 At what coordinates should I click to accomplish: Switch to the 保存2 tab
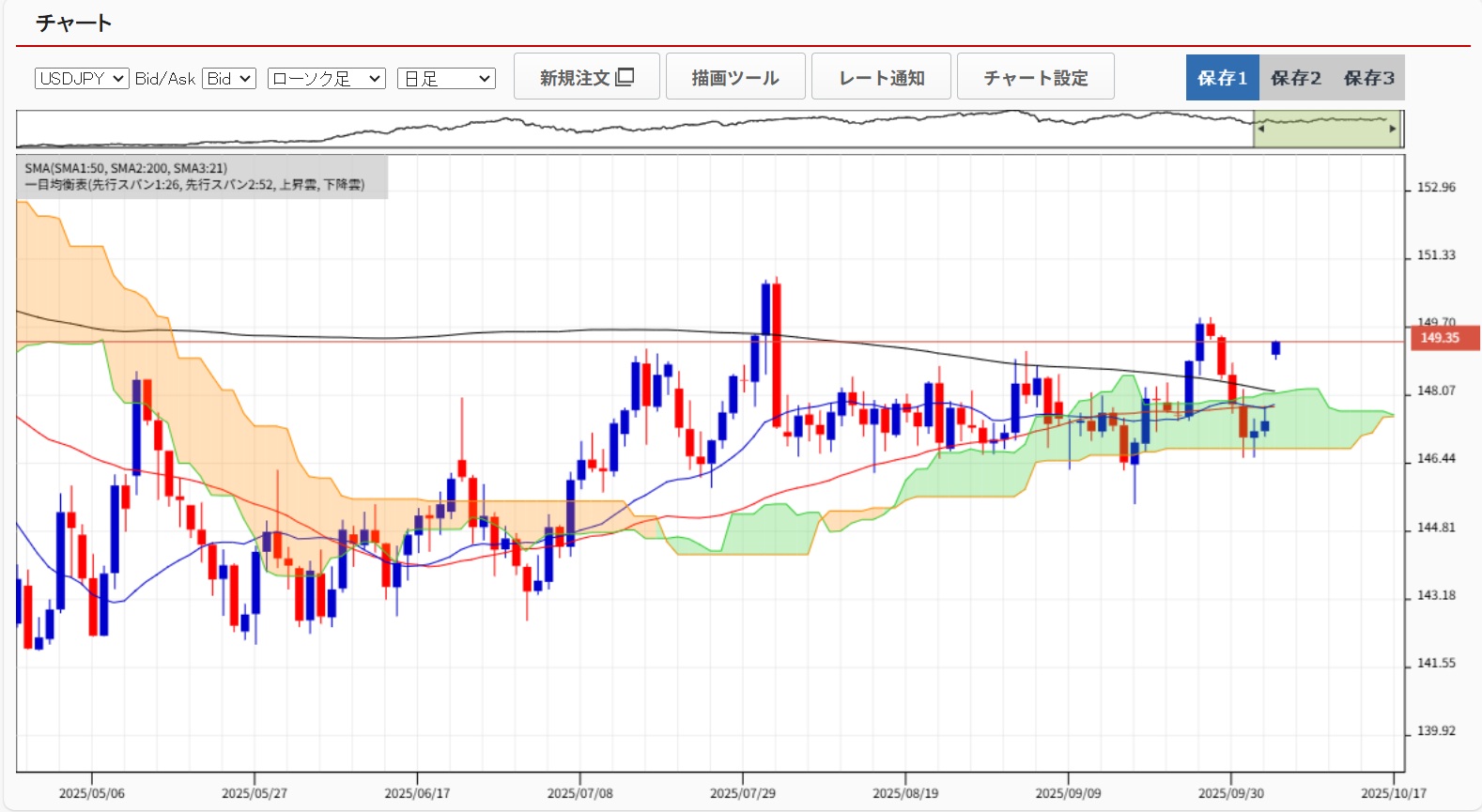[x=1295, y=78]
